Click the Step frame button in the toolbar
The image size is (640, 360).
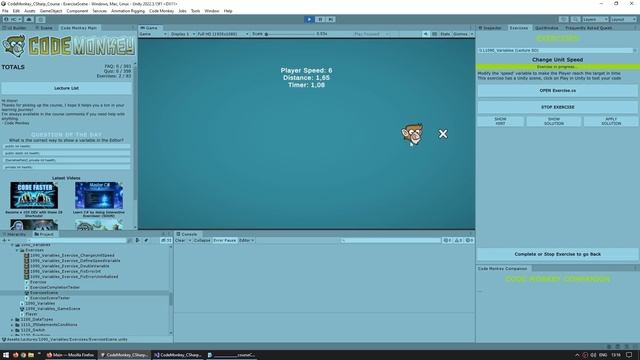point(331,19)
